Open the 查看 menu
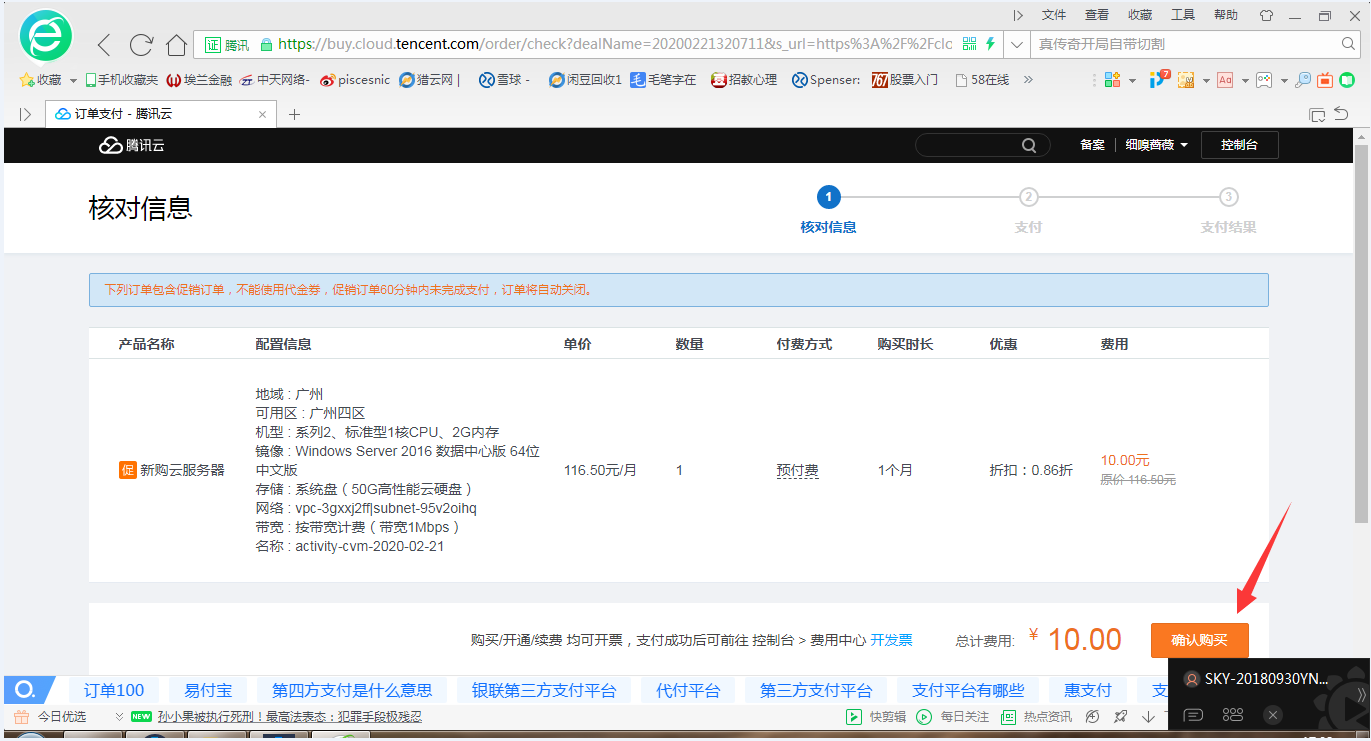The image size is (1371, 741). coord(1097,15)
